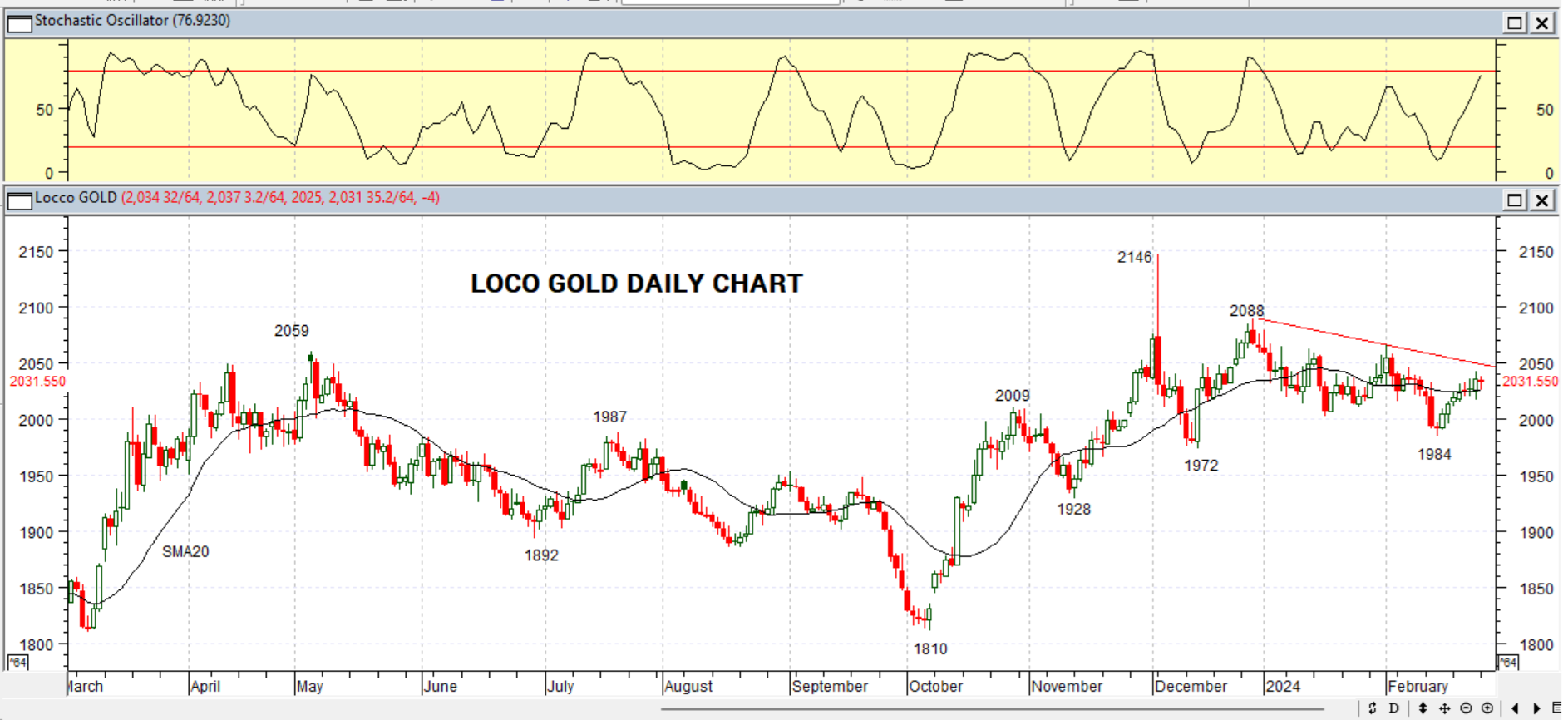
Task: Select the four-way arrow pan tool
Action: click(1444, 708)
